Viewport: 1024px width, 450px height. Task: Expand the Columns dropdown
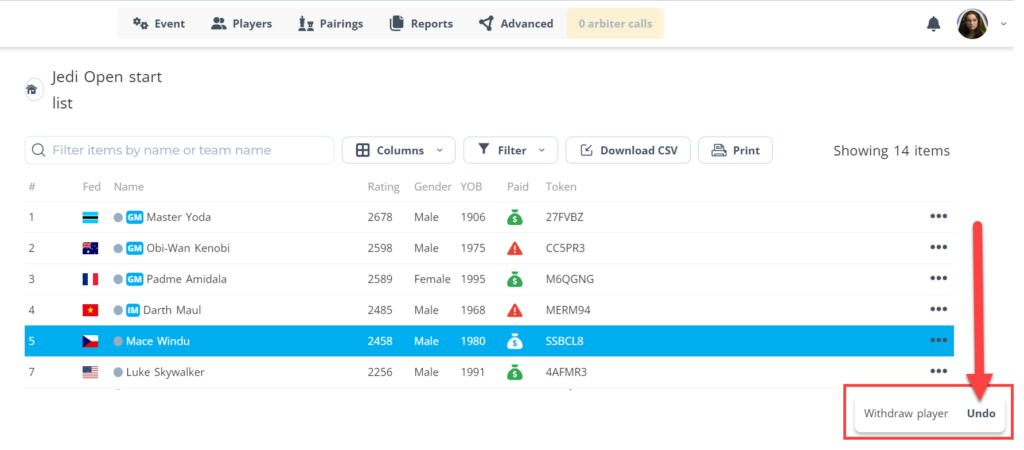coord(399,150)
